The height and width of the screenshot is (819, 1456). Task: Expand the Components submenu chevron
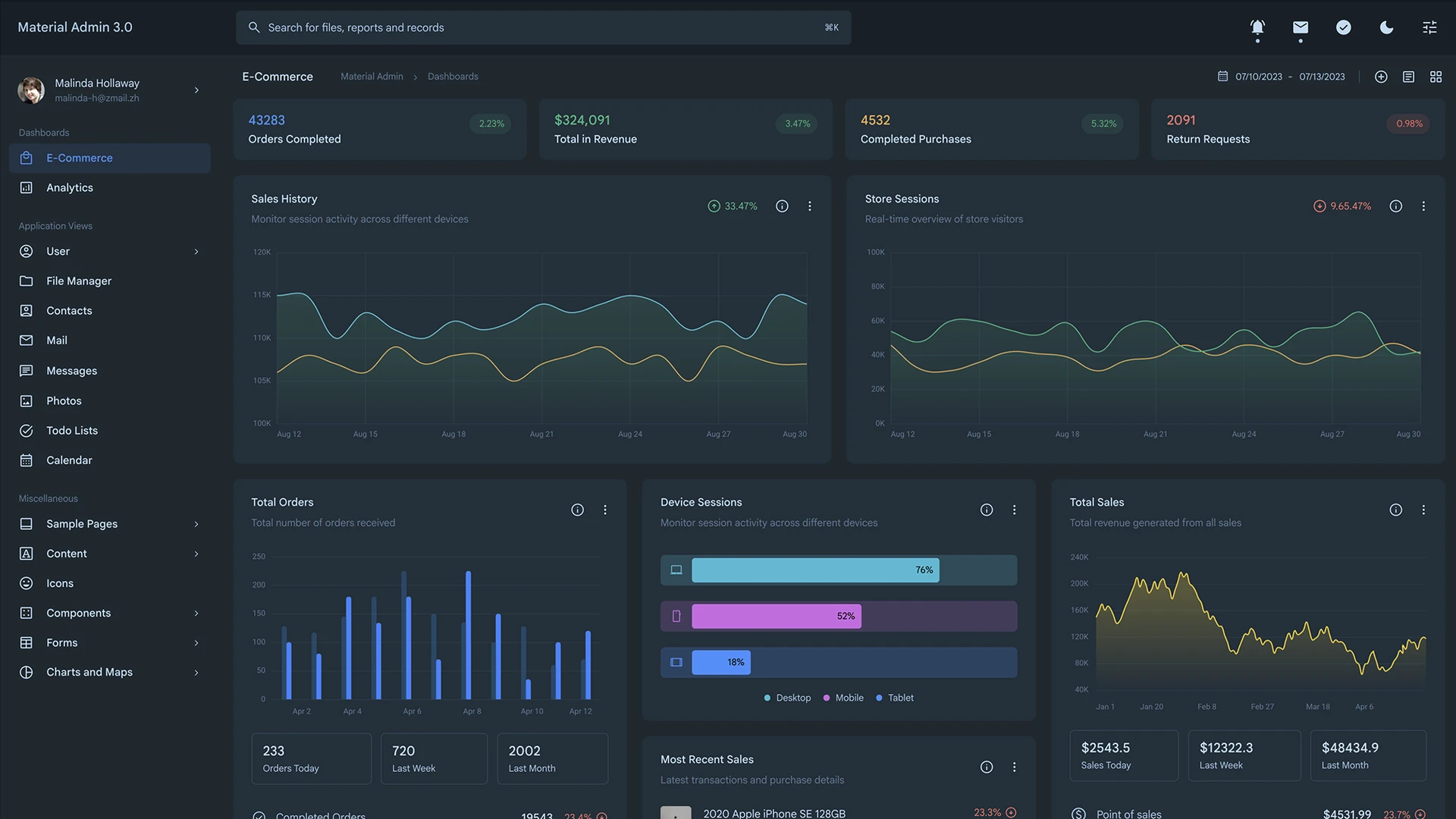(196, 613)
